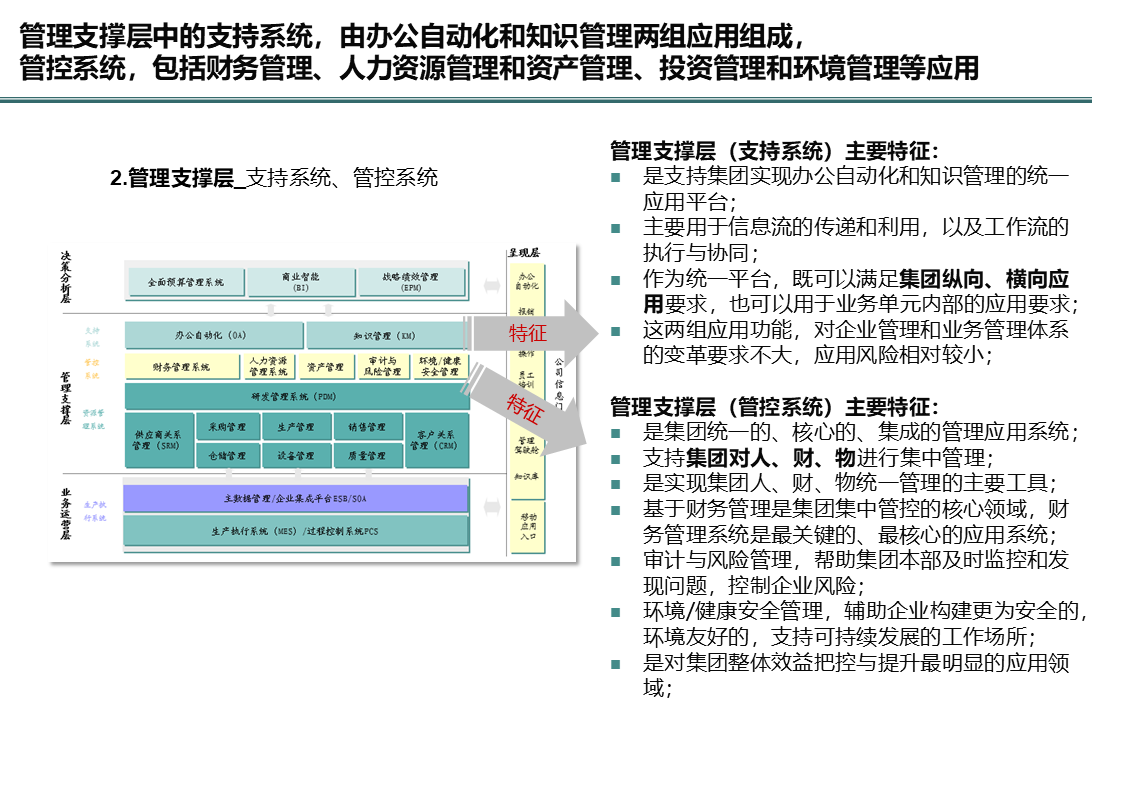
Task: Click bullet starting 基于财务管理是集团集中管控
Action: point(855,522)
